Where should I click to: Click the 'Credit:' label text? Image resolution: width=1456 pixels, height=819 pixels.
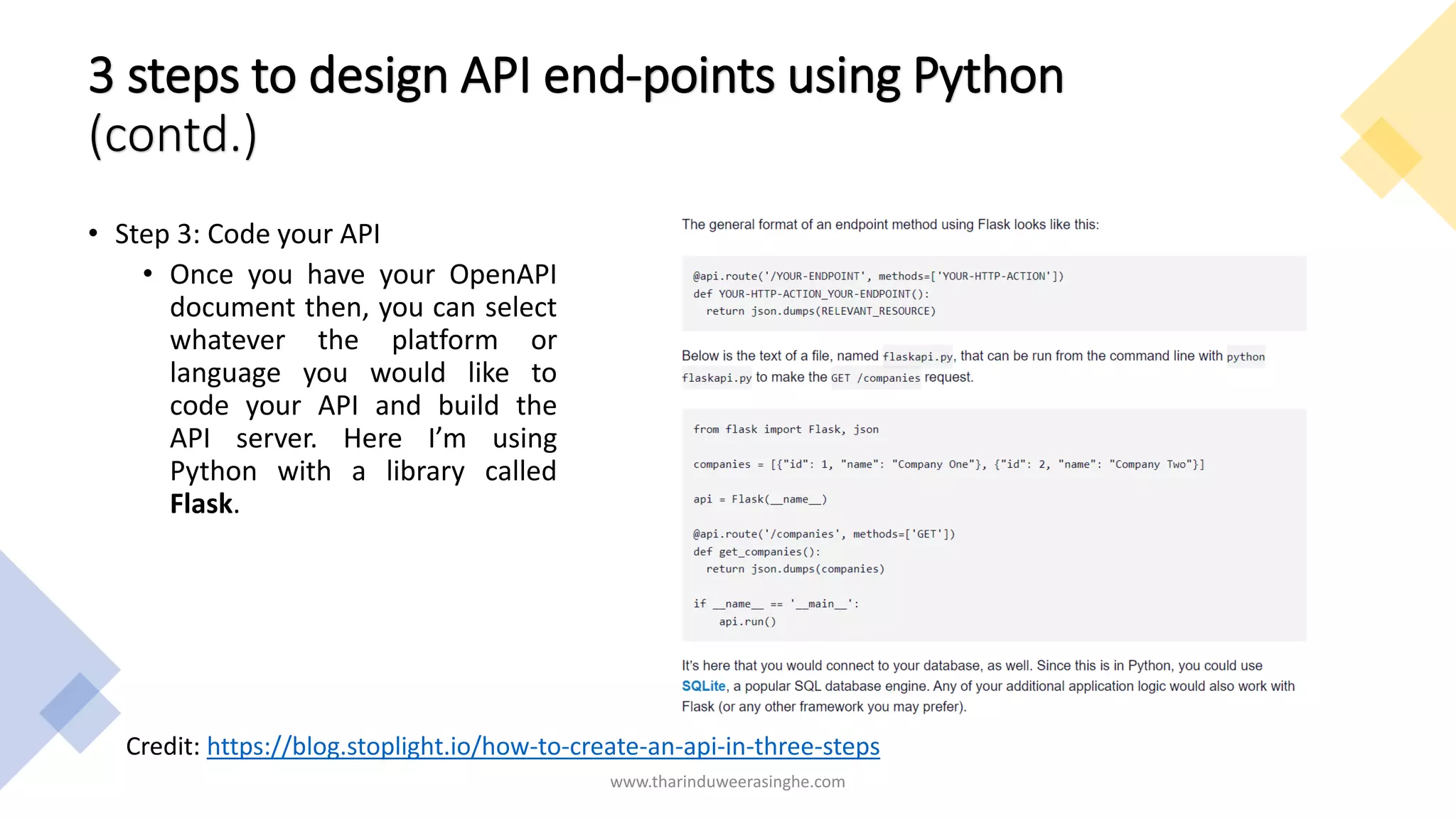163,746
